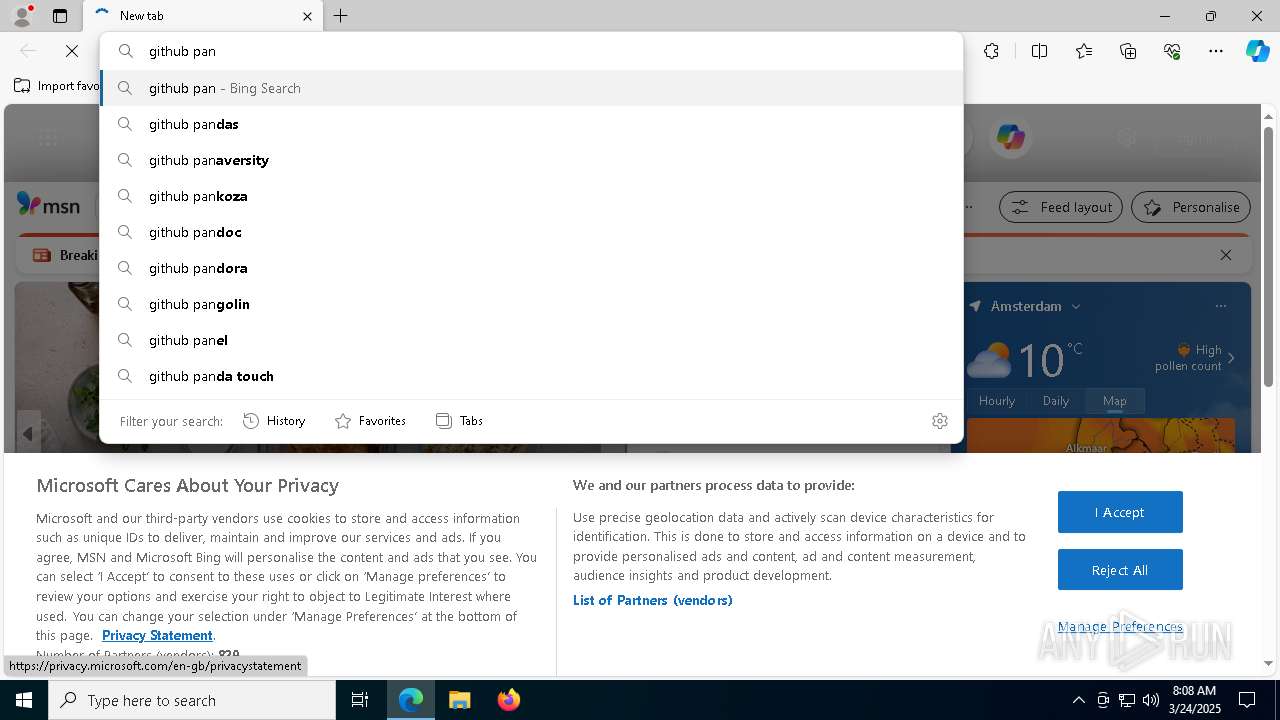Switch weather to Hourly tab
This screenshot has height=720, width=1280.
point(997,400)
